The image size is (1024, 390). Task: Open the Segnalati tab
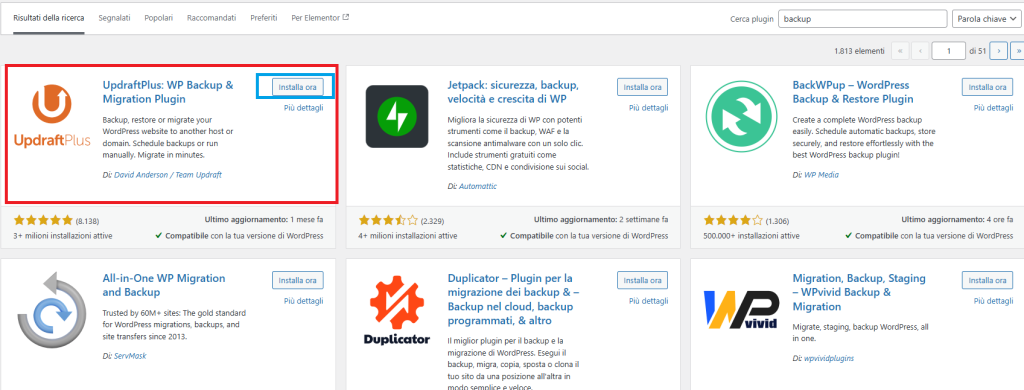pyautogui.click(x=114, y=18)
